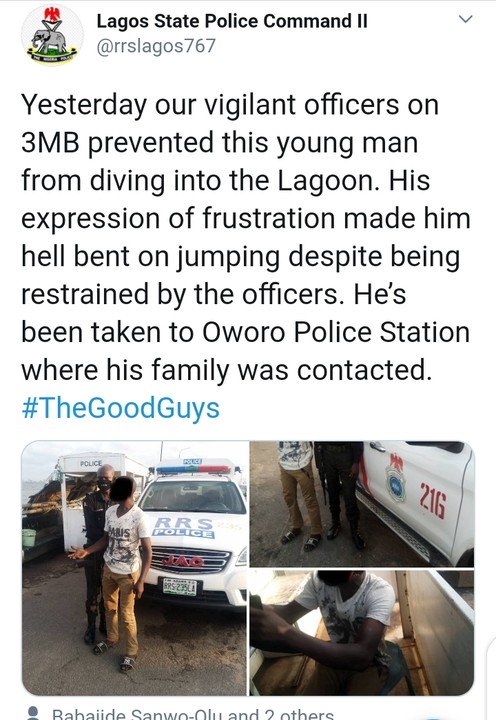Follow the #TheGoodGuys hashtag

[120, 408]
